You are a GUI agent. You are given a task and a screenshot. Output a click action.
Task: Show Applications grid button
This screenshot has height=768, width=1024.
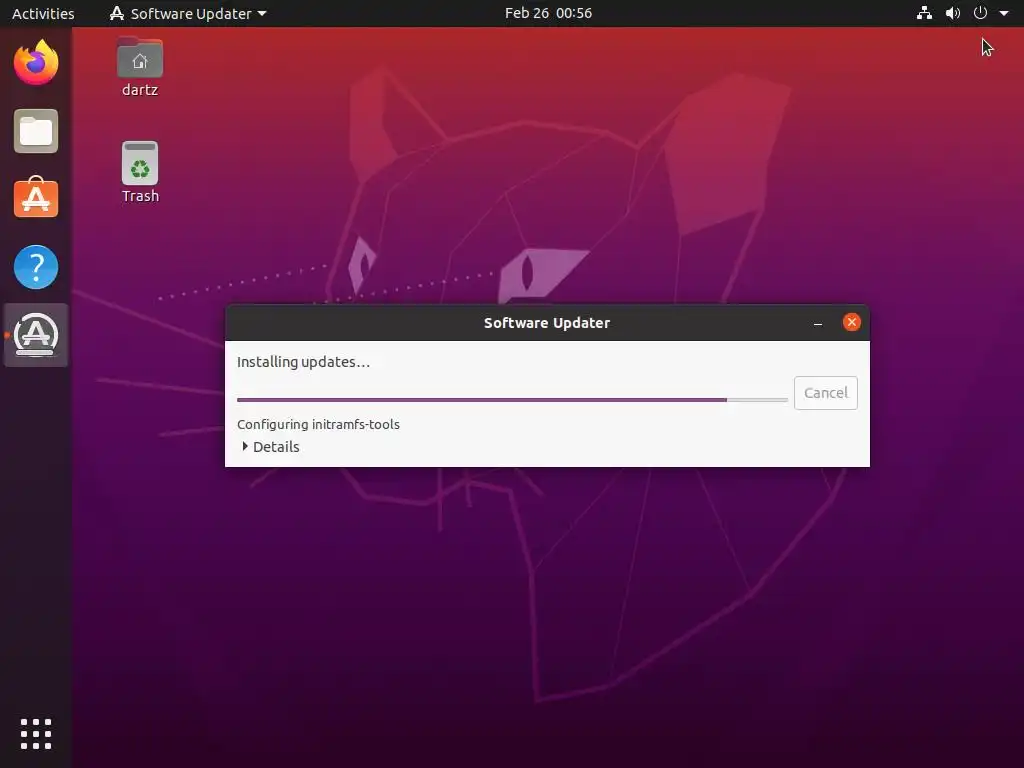(36, 734)
